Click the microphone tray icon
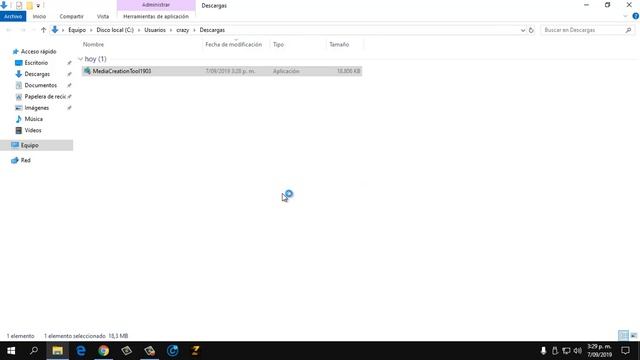The image size is (640, 360). (x=543, y=351)
